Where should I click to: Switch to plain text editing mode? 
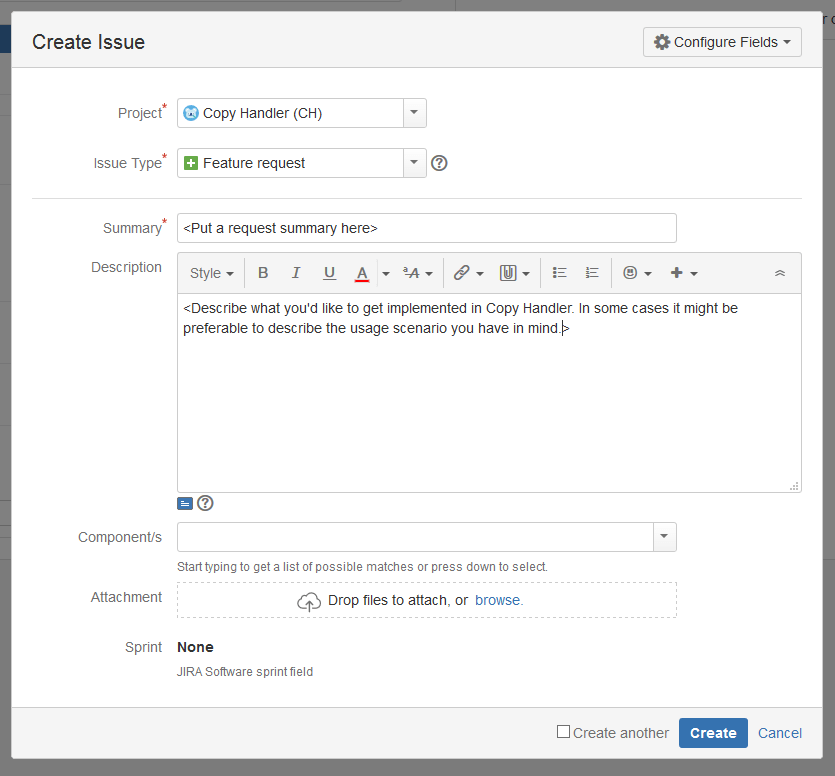[184, 503]
